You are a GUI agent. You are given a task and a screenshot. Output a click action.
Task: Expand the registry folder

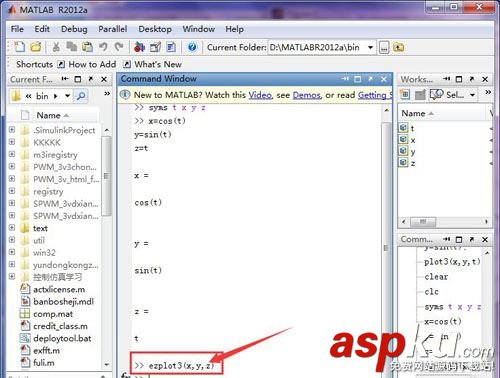(12, 191)
